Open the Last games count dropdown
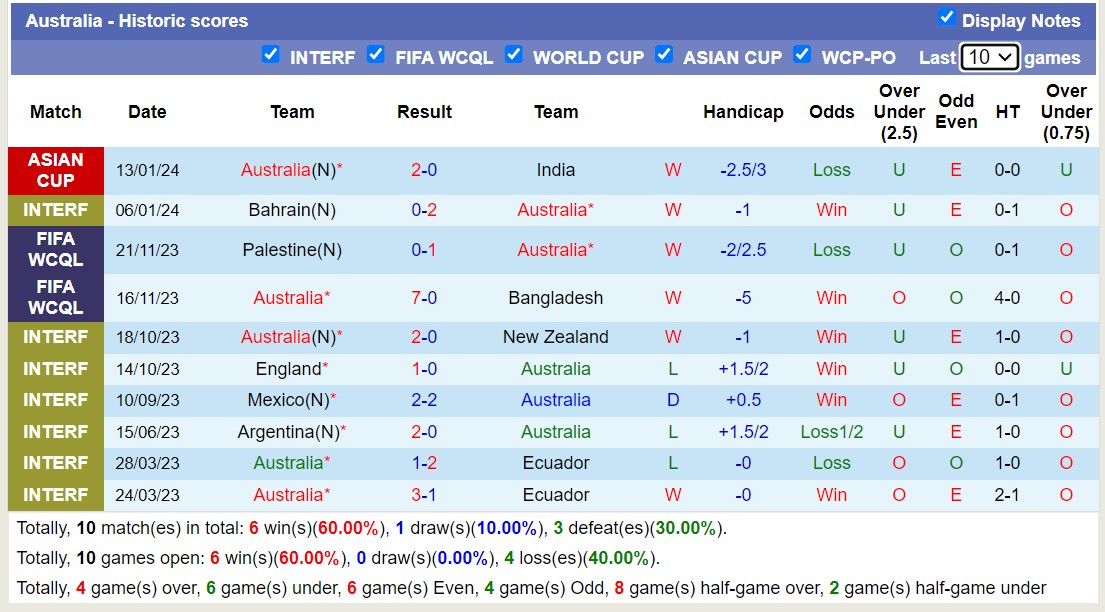Screen dimensions: 1105x612 coord(989,57)
